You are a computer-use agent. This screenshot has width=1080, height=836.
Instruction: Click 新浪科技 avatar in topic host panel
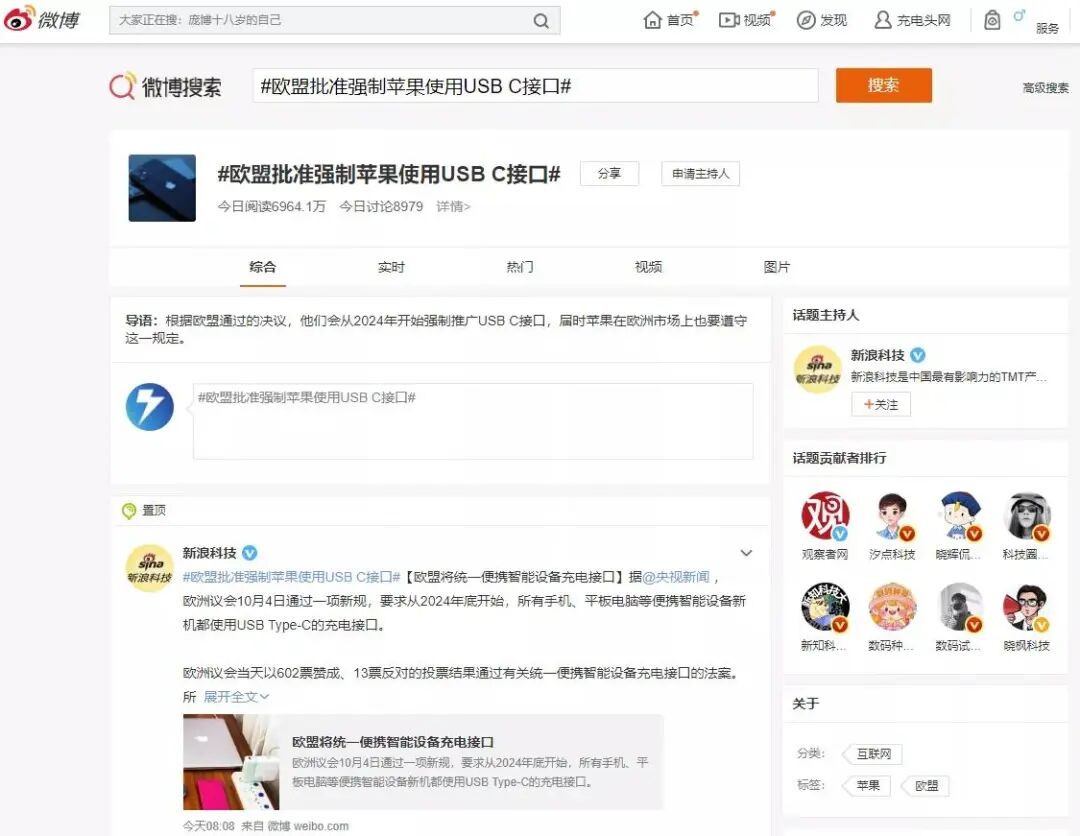818,370
